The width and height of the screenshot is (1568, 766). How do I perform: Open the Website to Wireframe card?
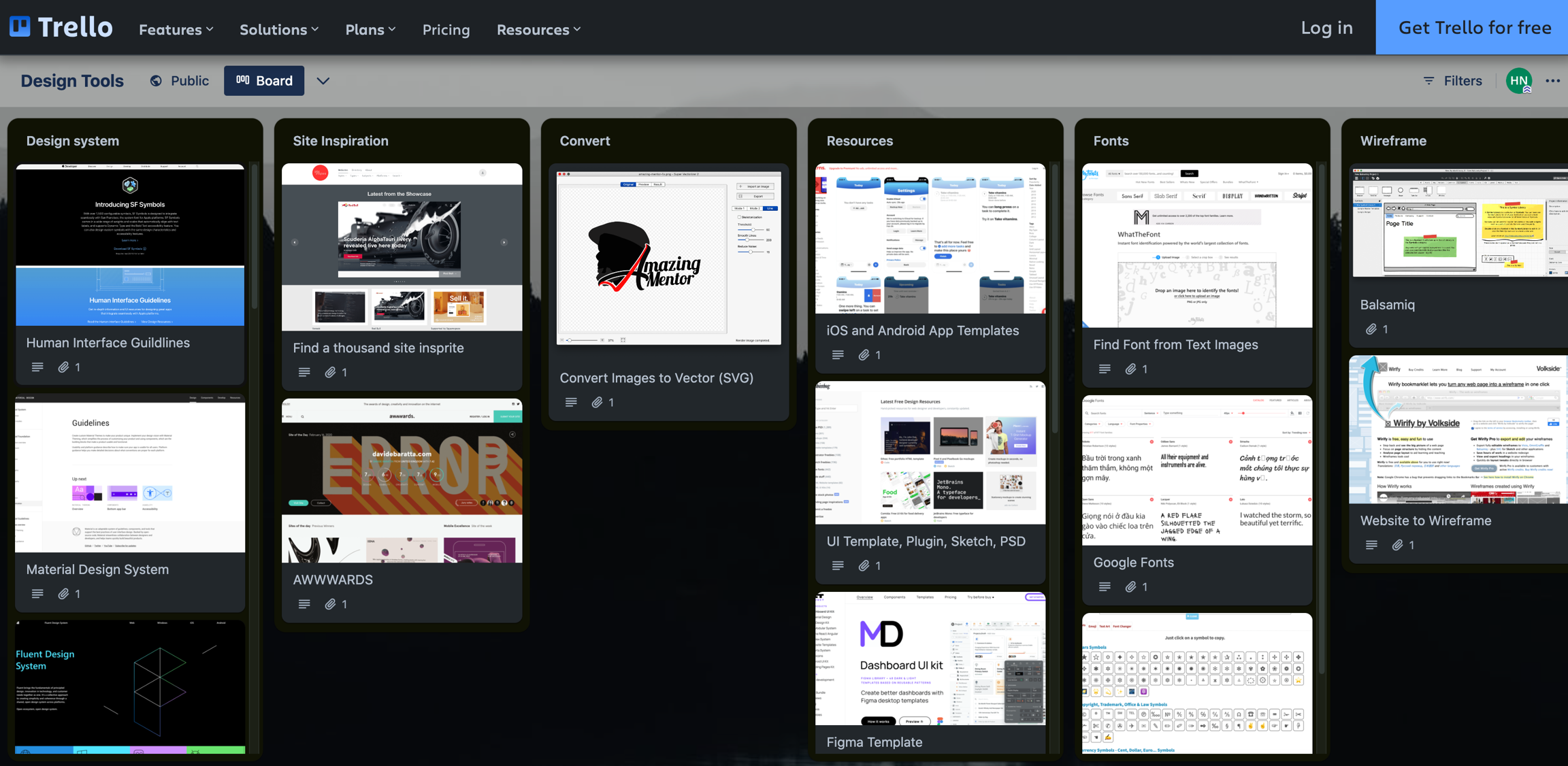(x=1425, y=520)
